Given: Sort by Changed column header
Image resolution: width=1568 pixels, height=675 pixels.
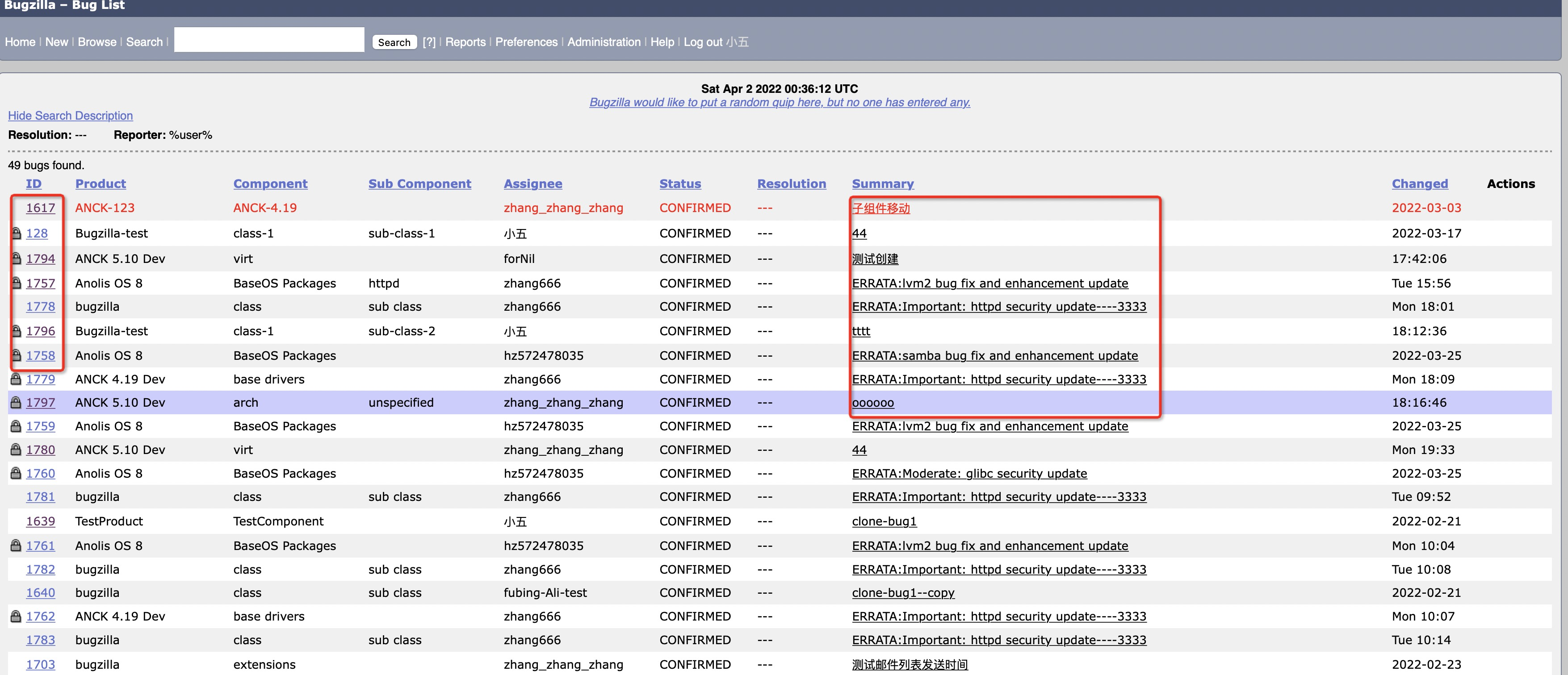Looking at the screenshot, I should [1420, 183].
